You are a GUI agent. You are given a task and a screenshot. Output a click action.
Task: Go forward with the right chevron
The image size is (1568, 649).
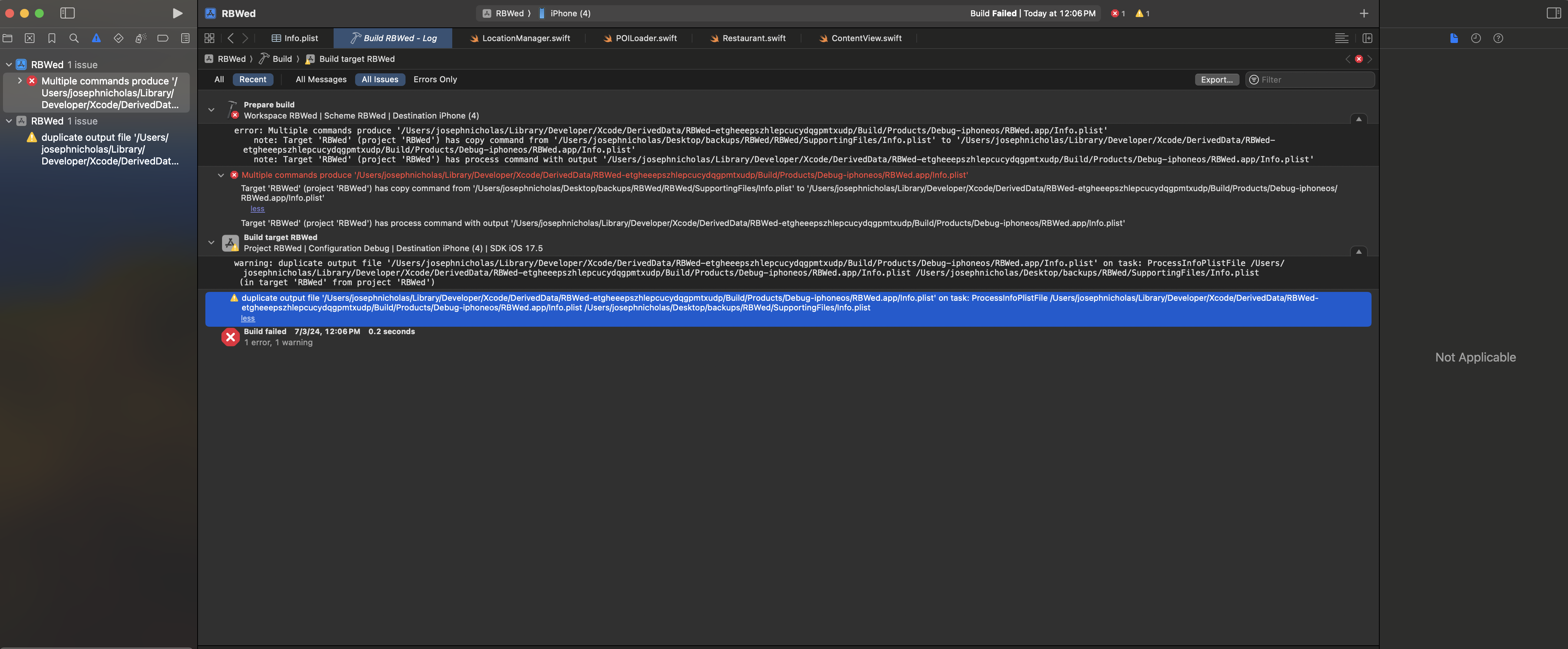[x=245, y=38]
